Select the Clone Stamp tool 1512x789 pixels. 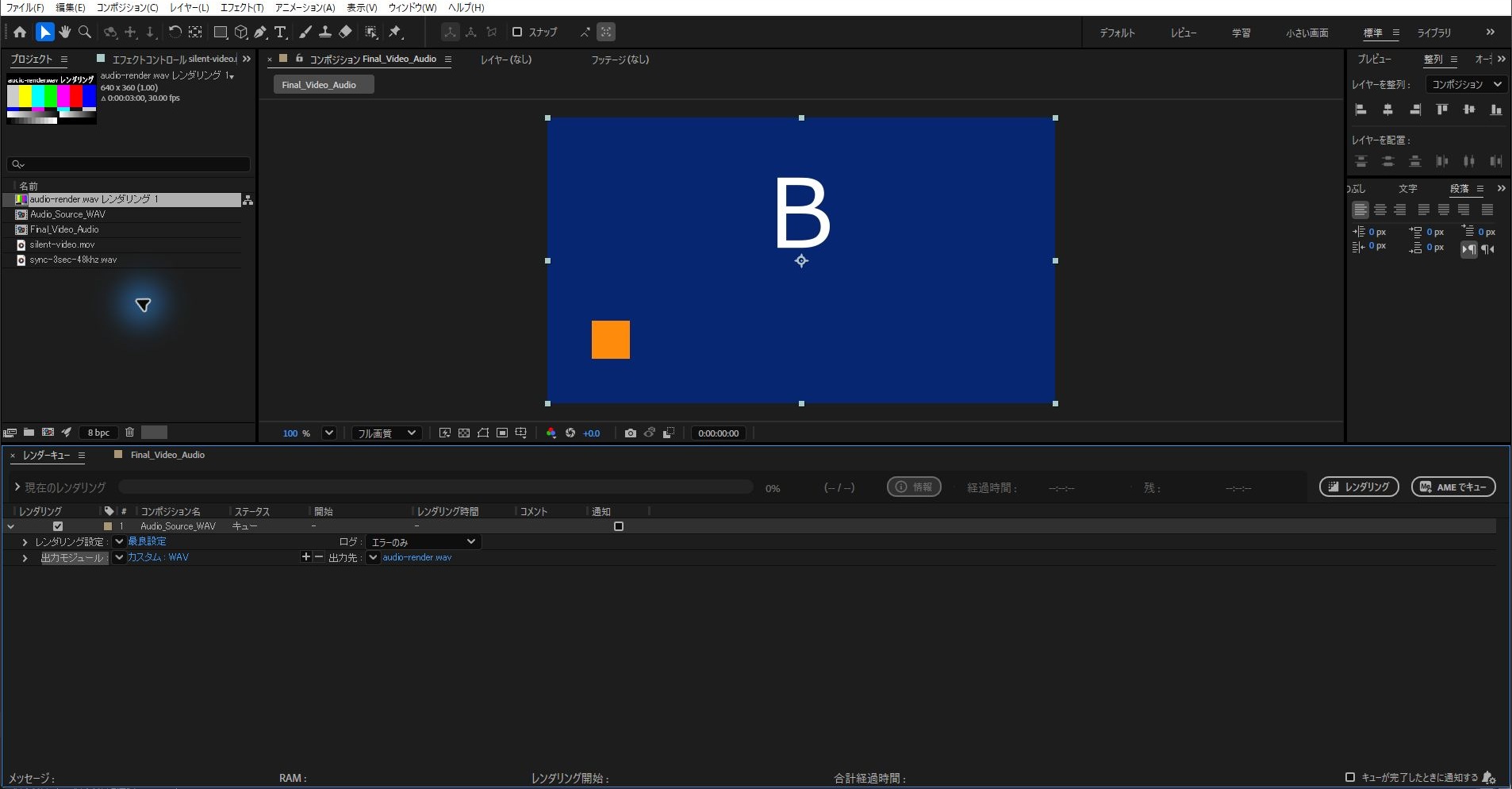point(324,32)
